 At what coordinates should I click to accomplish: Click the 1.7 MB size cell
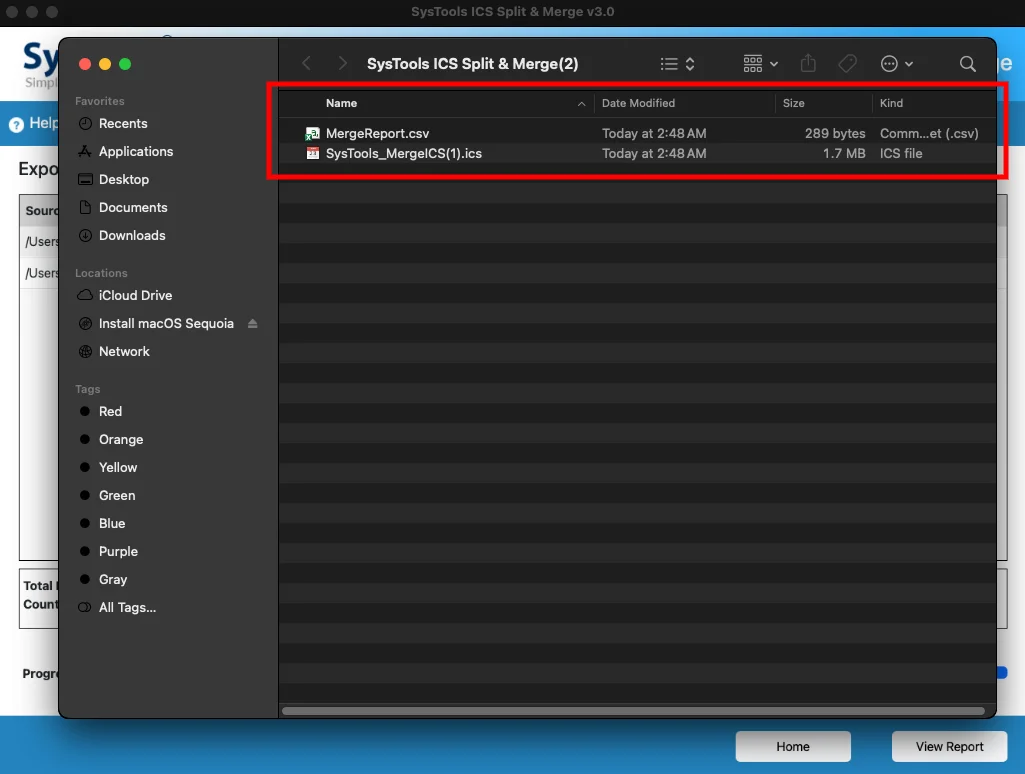(844, 154)
